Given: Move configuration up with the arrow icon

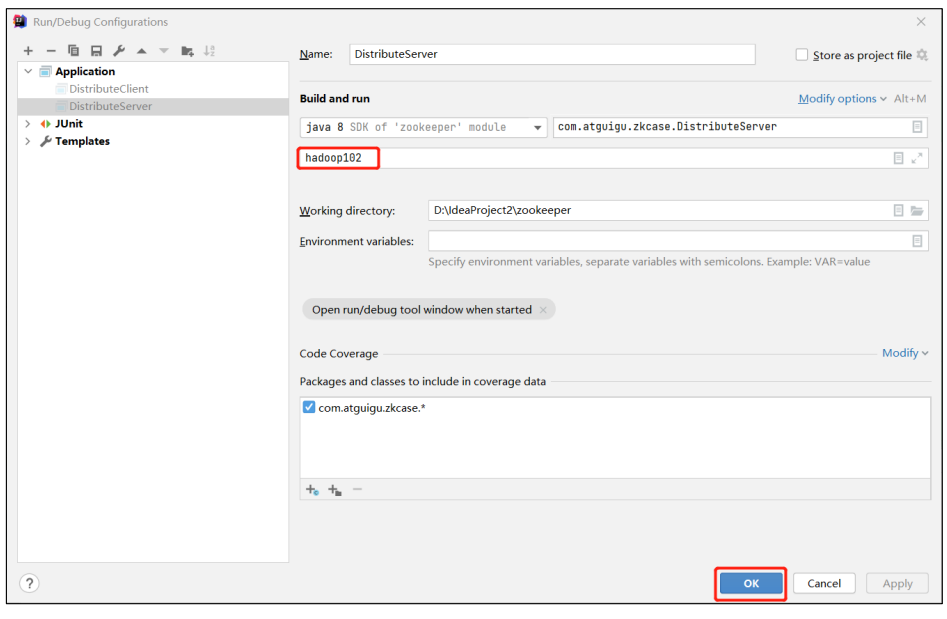Looking at the screenshot, I should pos(141,51).
